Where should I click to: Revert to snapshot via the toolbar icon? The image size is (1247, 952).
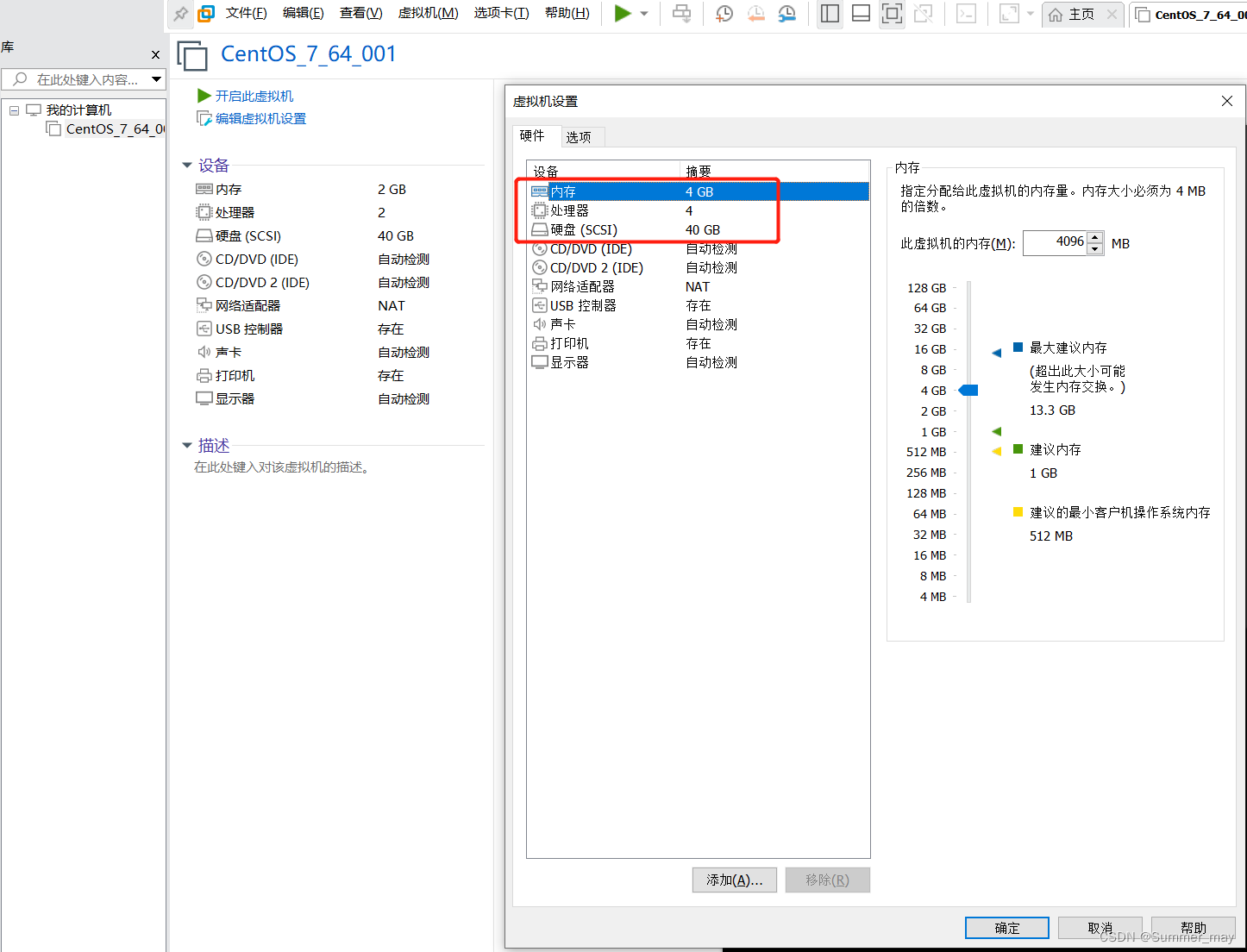(755, 14)
